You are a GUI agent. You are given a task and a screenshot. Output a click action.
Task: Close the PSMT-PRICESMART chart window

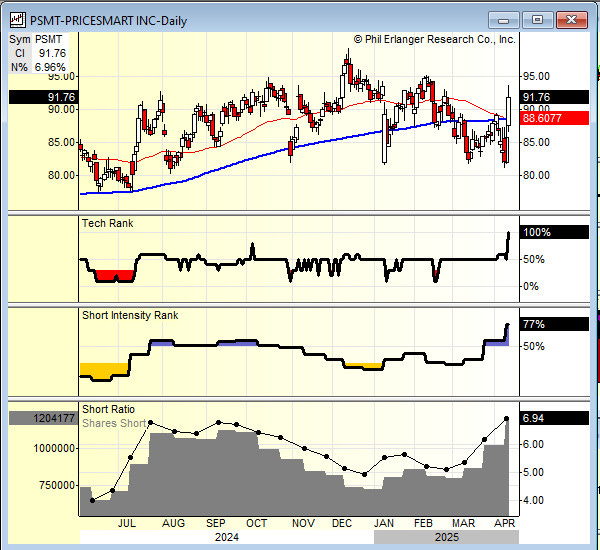[x=571, y=20]
